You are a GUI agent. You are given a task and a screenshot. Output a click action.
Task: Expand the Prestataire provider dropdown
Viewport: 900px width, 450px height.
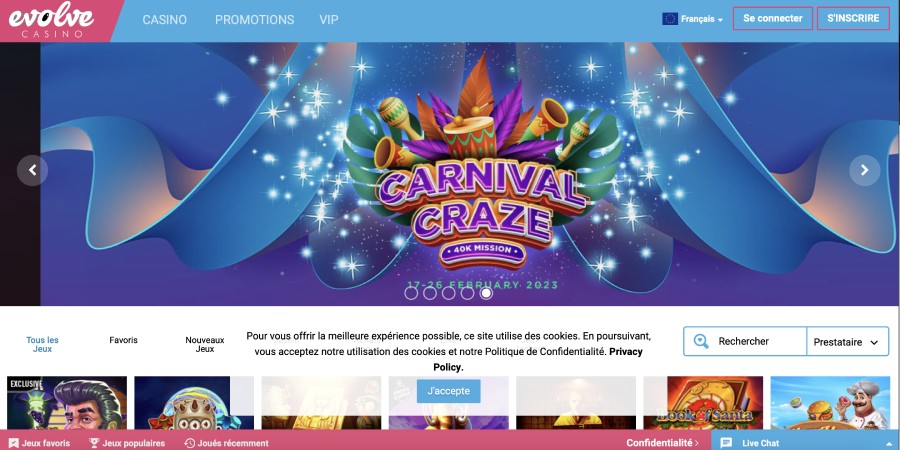pyautogui.click(x=847, y=342)
